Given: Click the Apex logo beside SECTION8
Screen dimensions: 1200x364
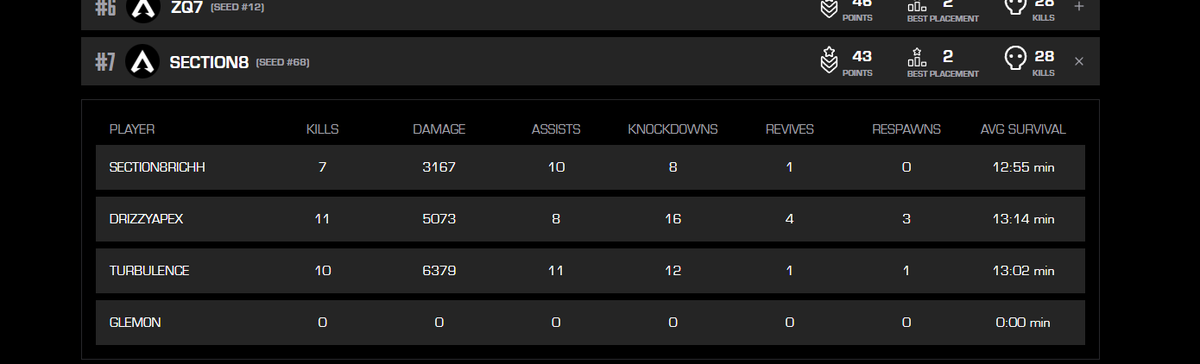Looking at the screenshot, I should [x=143, y=62].
